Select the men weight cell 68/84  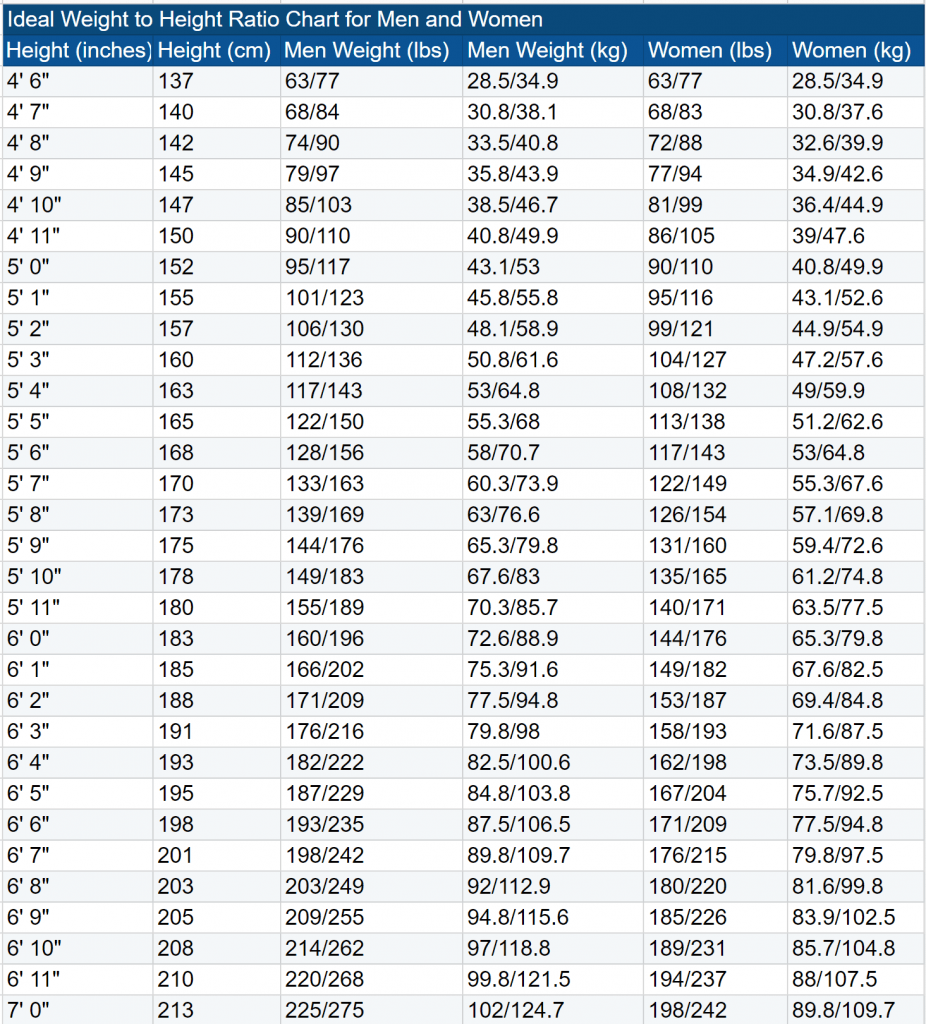click(x=371, y=112)
